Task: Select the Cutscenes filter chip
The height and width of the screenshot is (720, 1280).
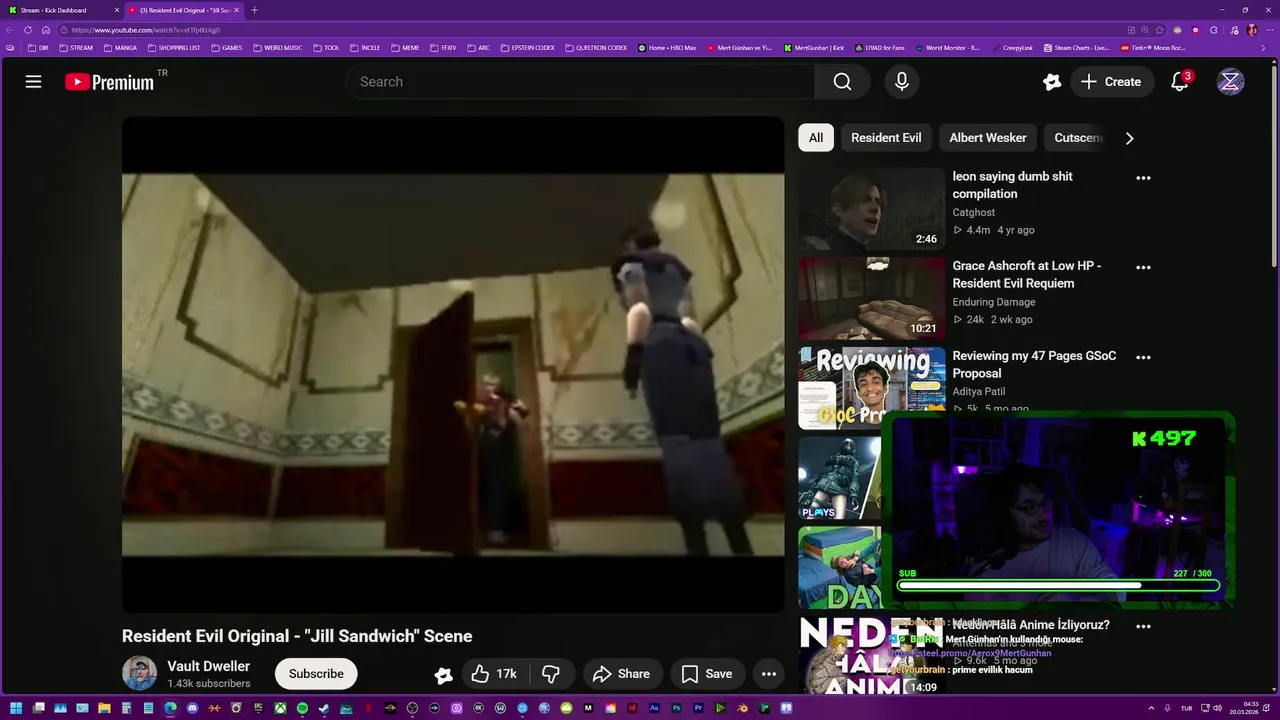Action: [1077, 138]
